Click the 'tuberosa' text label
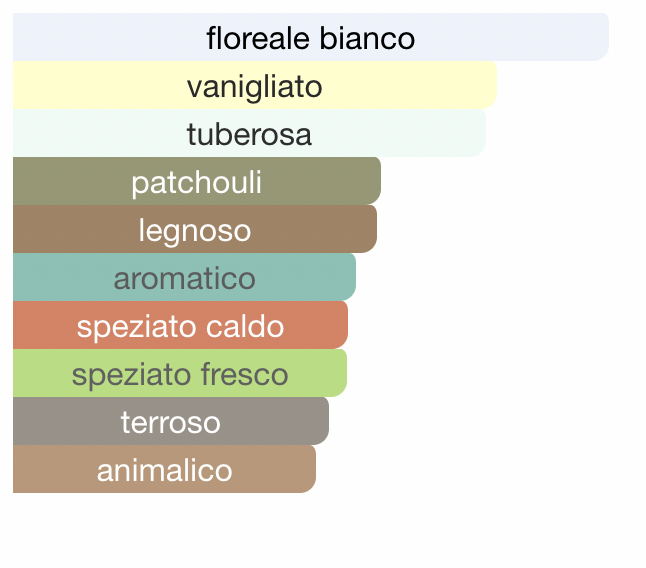Screen dimensions: 646x568 (x=249, y=134)
